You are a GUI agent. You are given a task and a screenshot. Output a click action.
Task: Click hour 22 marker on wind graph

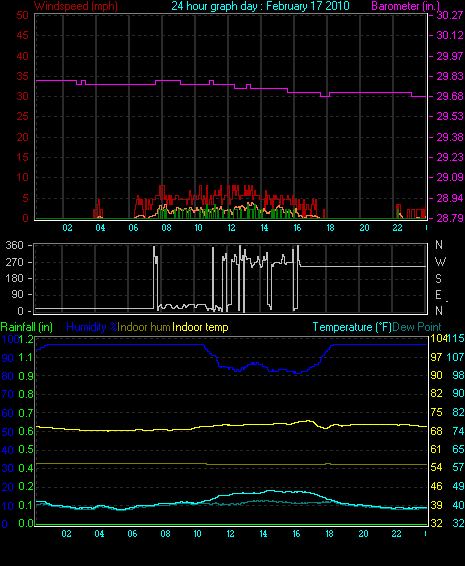tap(397, 228)
